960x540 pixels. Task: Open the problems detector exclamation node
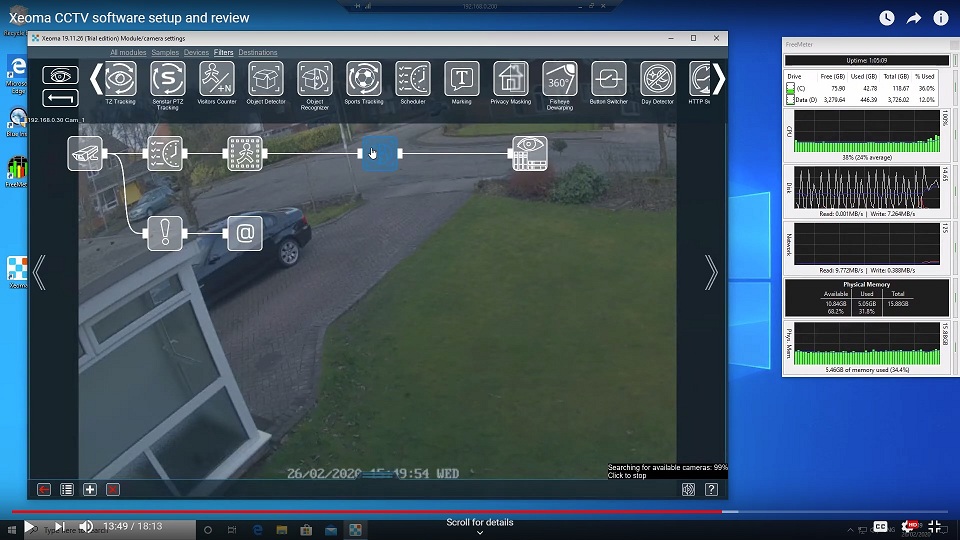[165, 233]
